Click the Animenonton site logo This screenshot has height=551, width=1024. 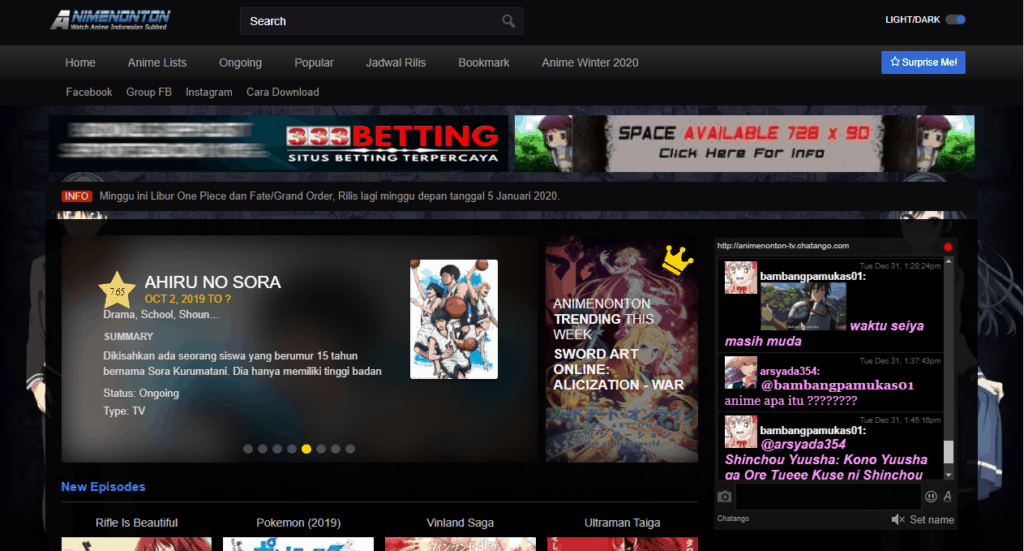(111, 20)
